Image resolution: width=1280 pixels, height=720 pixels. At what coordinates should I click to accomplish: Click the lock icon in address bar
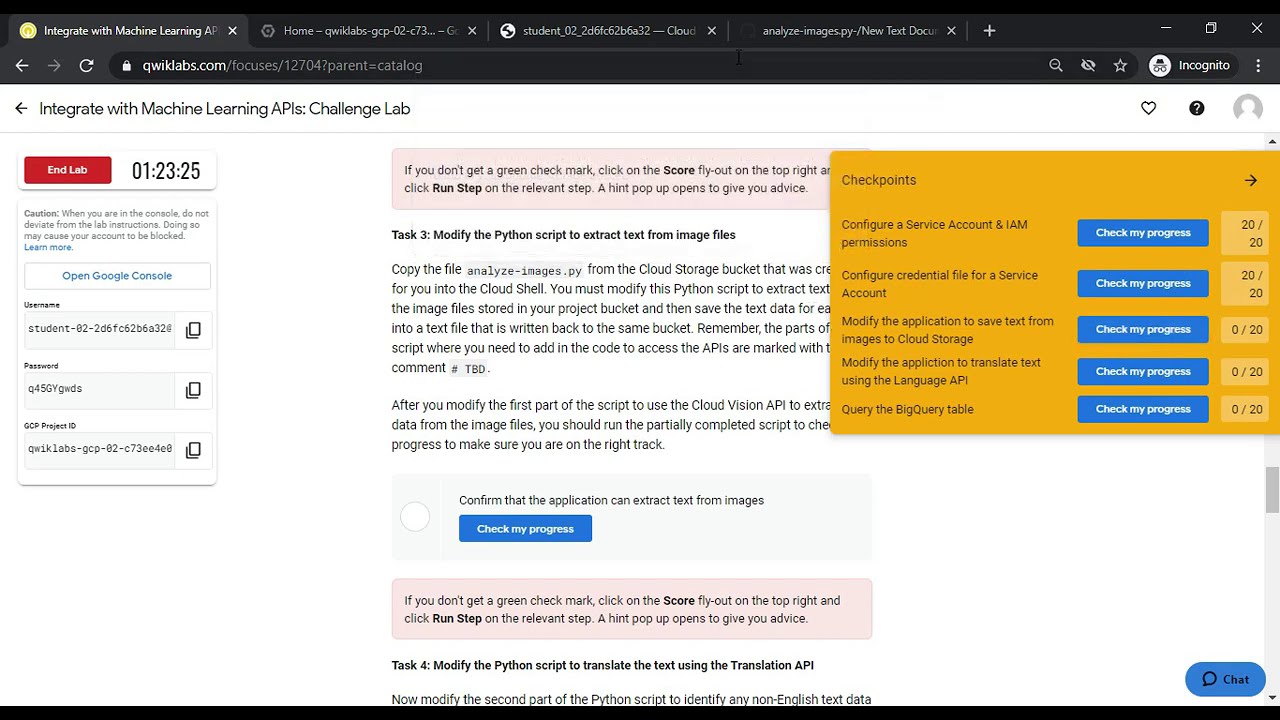[126, 65]
